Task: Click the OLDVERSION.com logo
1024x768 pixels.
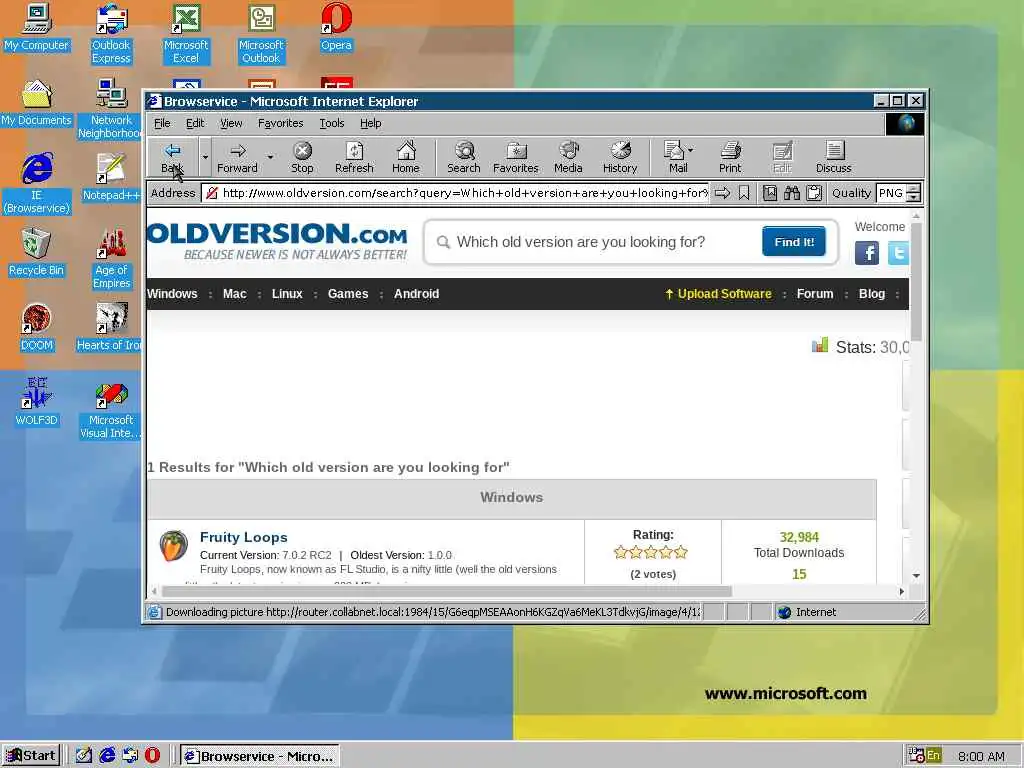Action: click(278, 241)
